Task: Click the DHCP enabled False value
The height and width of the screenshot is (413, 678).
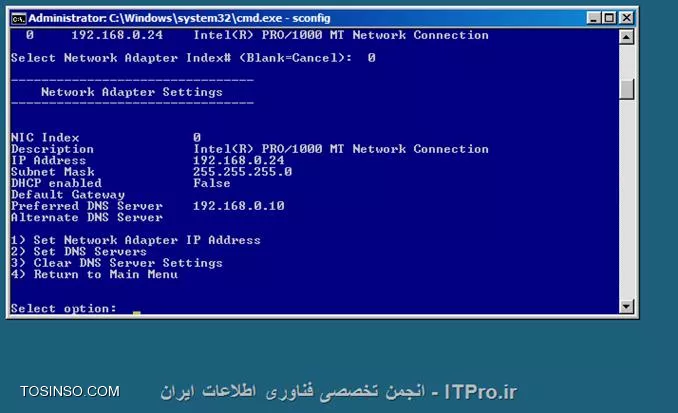Action: click(212, 183)
